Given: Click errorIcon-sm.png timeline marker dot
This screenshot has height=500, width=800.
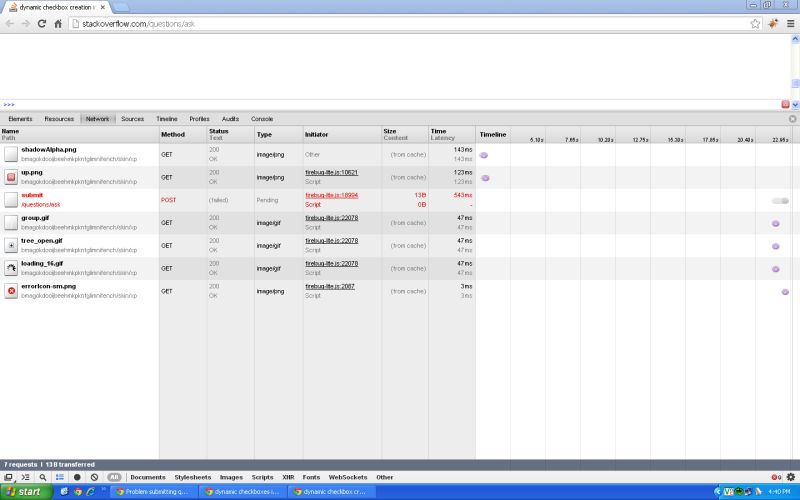Looking at the screenshot, I should tap(785, 292).
